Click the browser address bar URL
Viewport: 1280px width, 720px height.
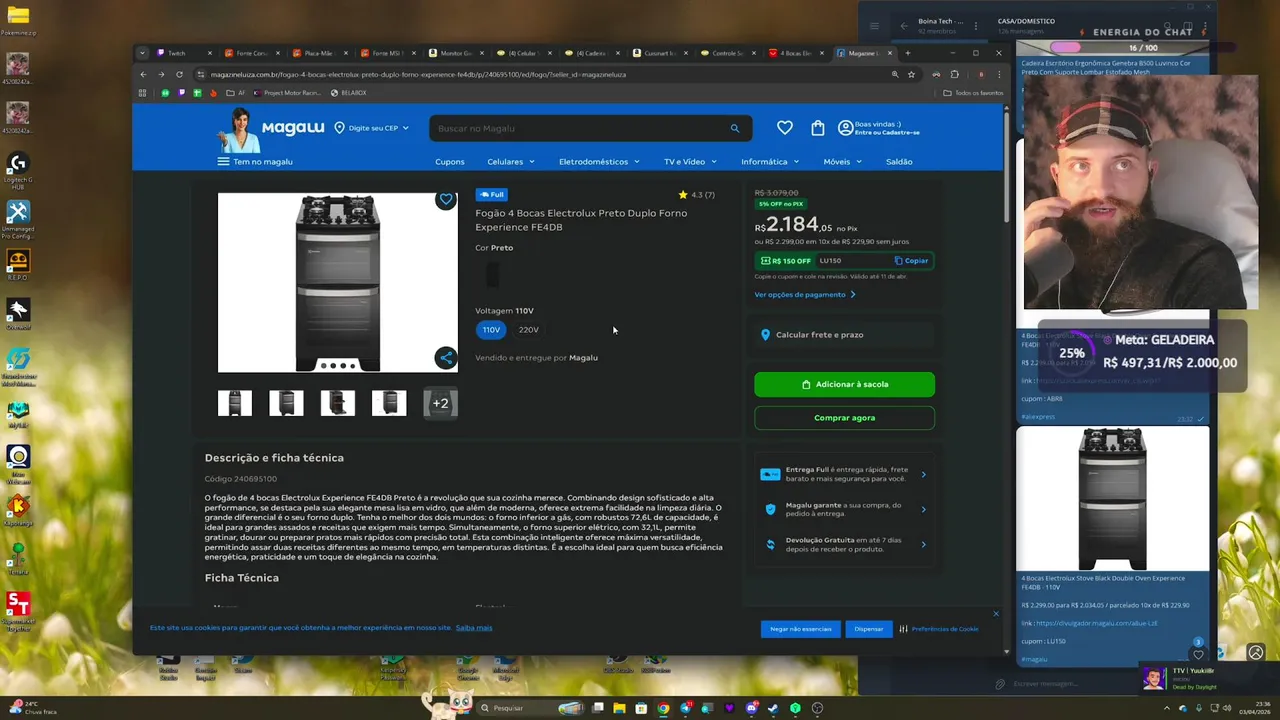418,74
